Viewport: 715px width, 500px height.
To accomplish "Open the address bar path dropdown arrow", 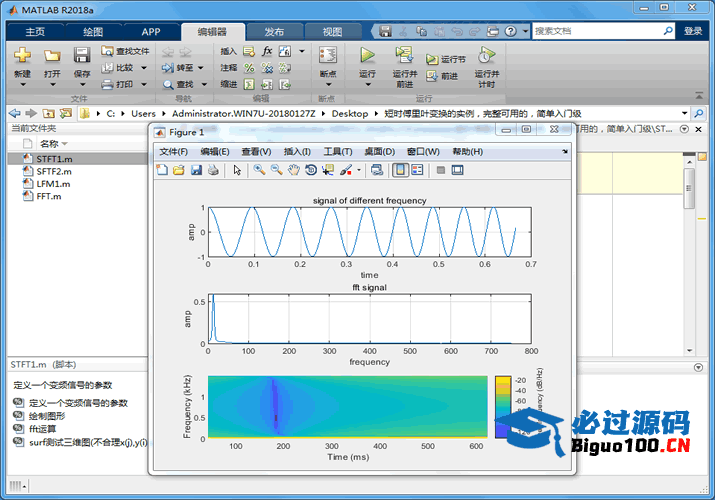I will (x=684, y=113).
